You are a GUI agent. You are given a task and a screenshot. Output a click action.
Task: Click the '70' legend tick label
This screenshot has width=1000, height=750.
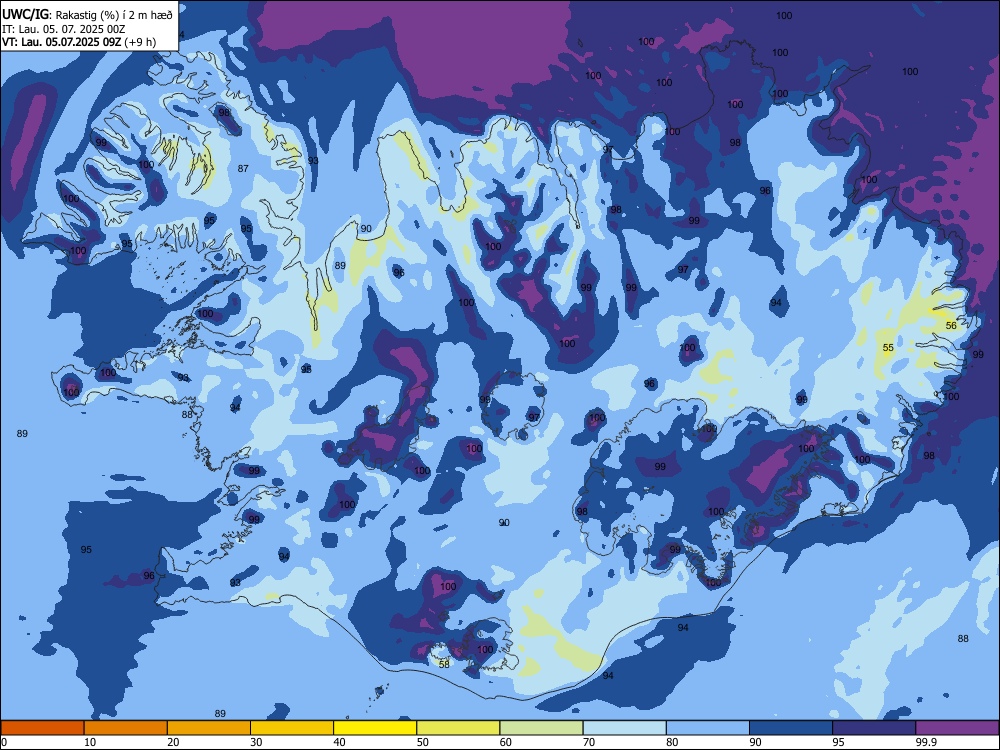[x=589, y=742]
